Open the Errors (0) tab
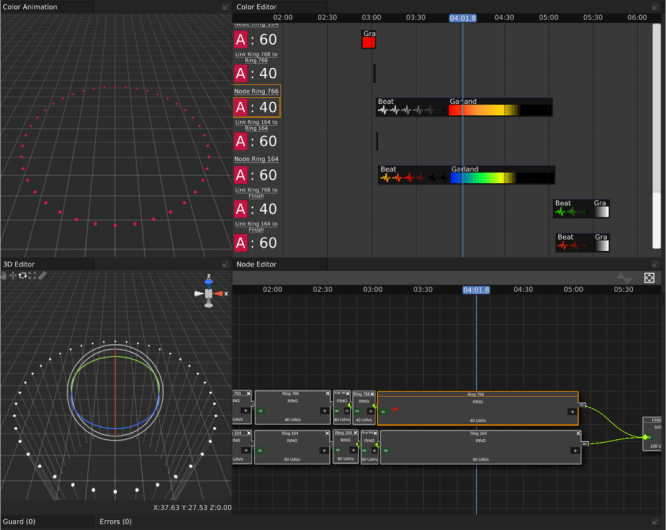The image size is (666, 530). tap(116, 522)
